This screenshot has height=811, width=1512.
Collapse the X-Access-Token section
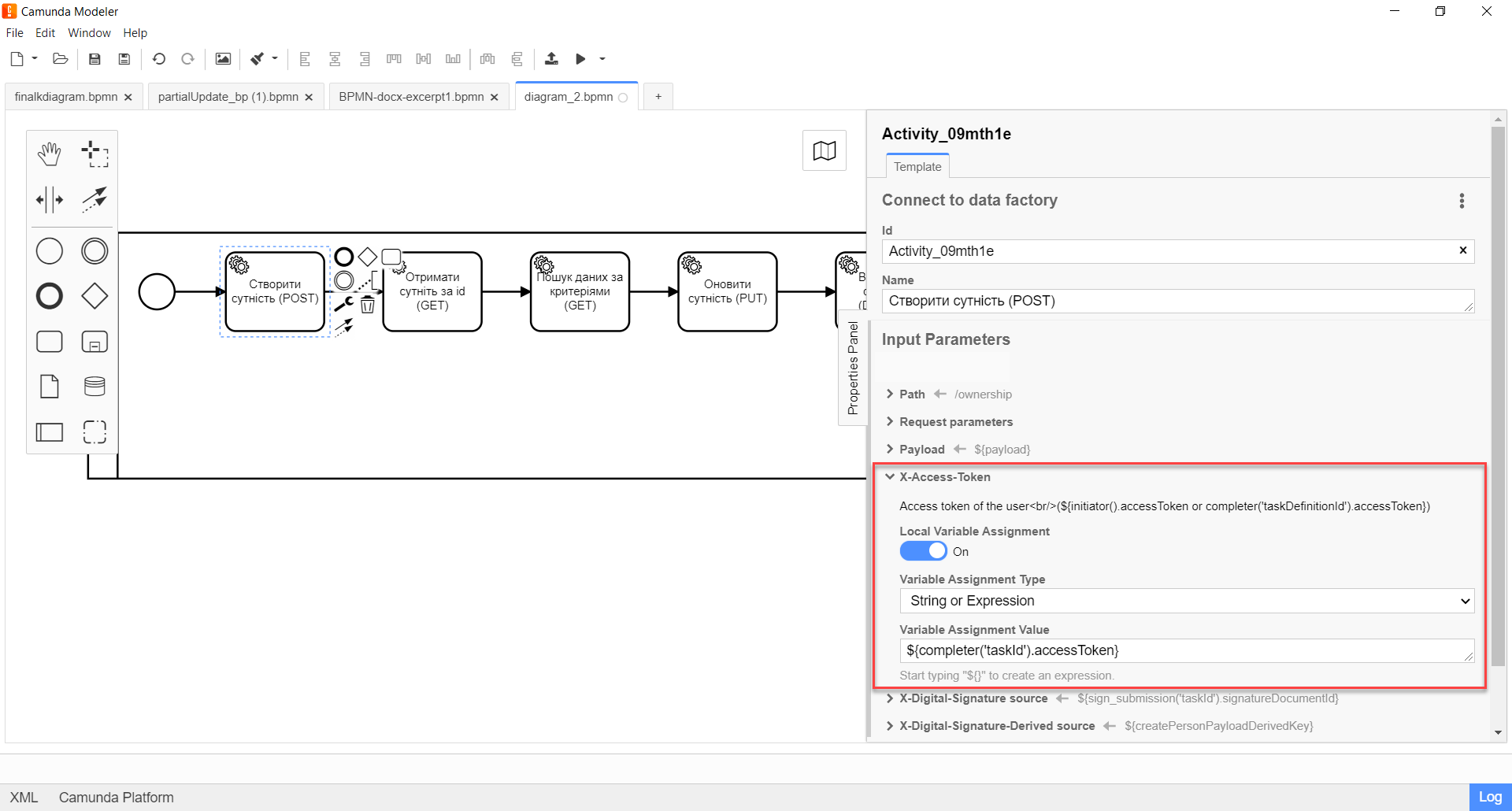click(x=890, y=477)
